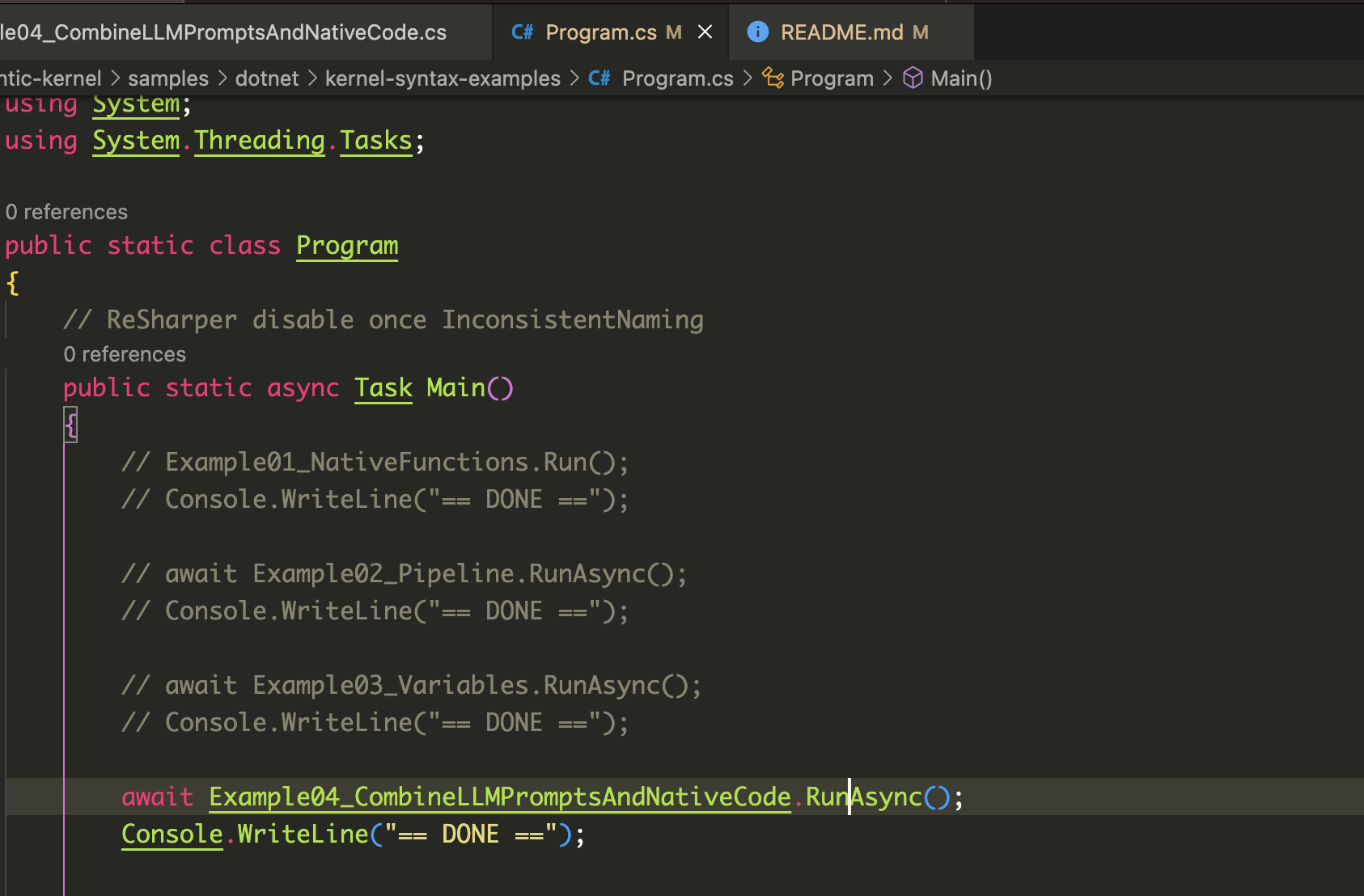Click 0 references above the Program class
The image size is (1364, 896).
pos(66,211)
